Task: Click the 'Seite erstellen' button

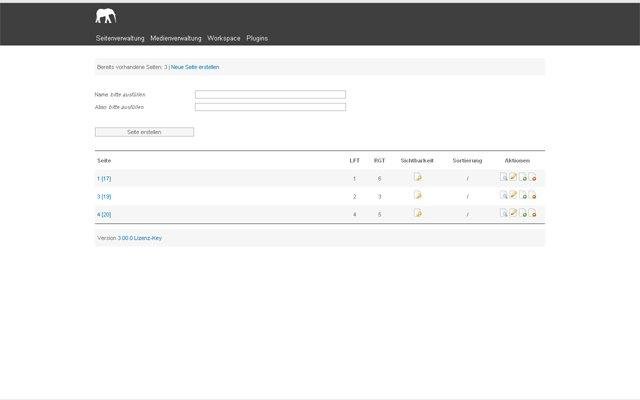Action: point(144,132)
